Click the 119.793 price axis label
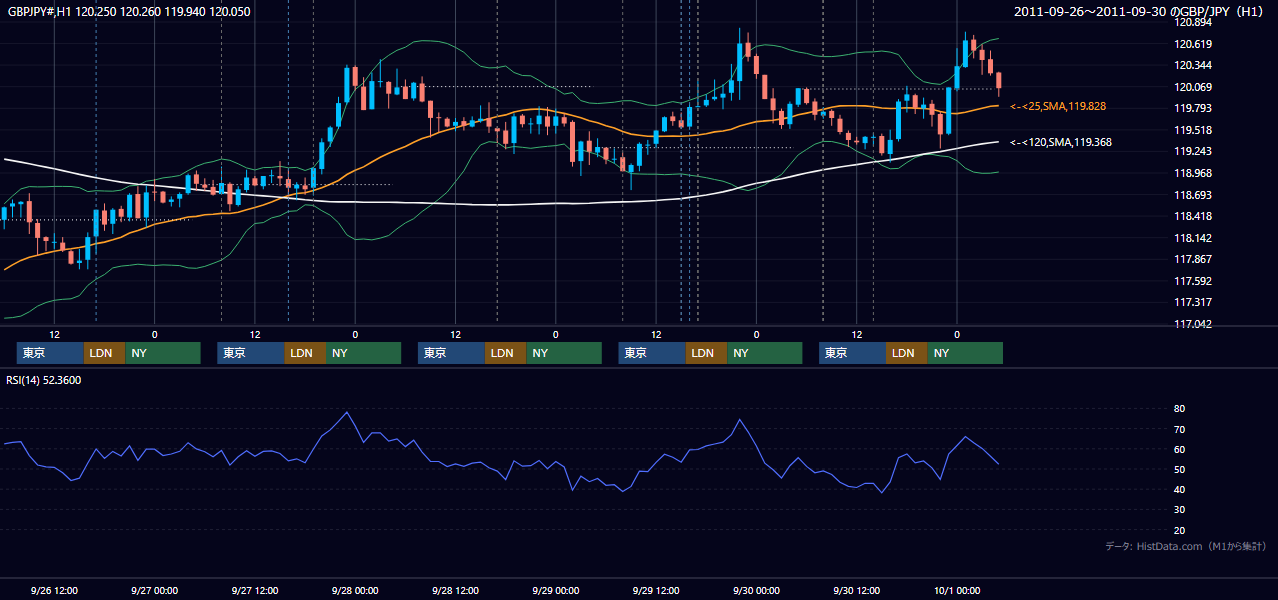The image size is (1278, 600). [x=1192, y=108]
